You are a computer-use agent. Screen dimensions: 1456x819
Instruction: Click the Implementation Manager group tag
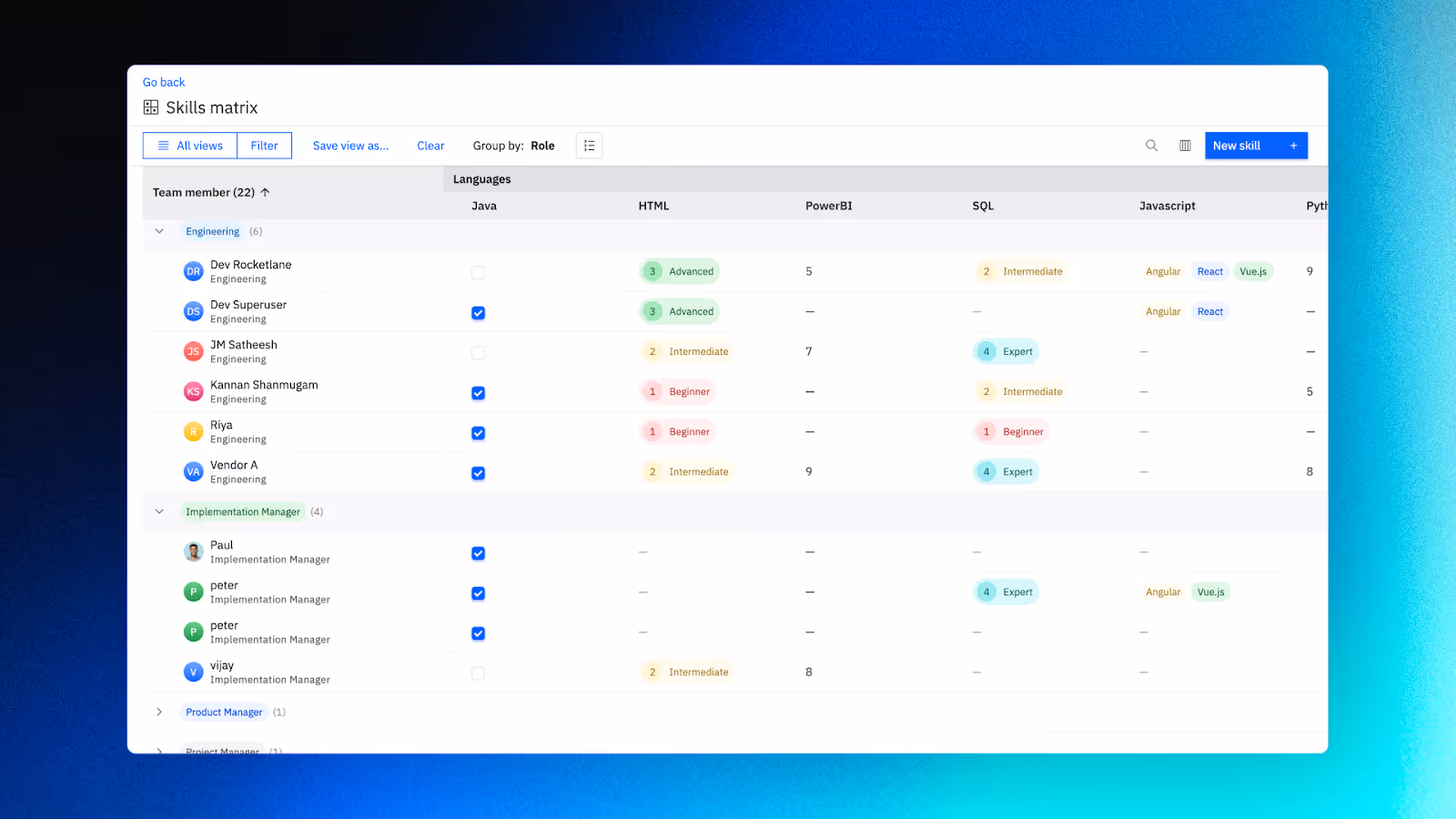[x=243, y=511]
